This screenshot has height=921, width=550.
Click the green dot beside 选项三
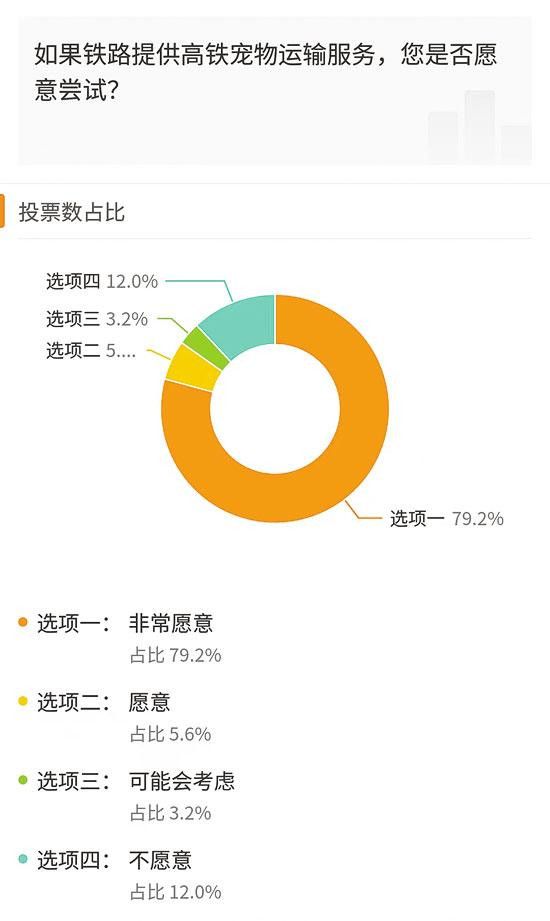(x=23, y=780)
